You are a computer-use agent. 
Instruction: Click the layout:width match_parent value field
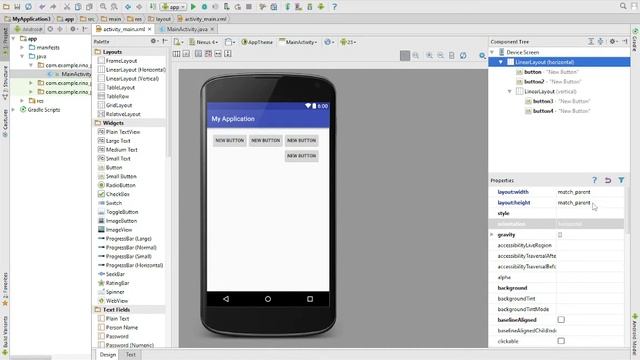pos(590,192)
